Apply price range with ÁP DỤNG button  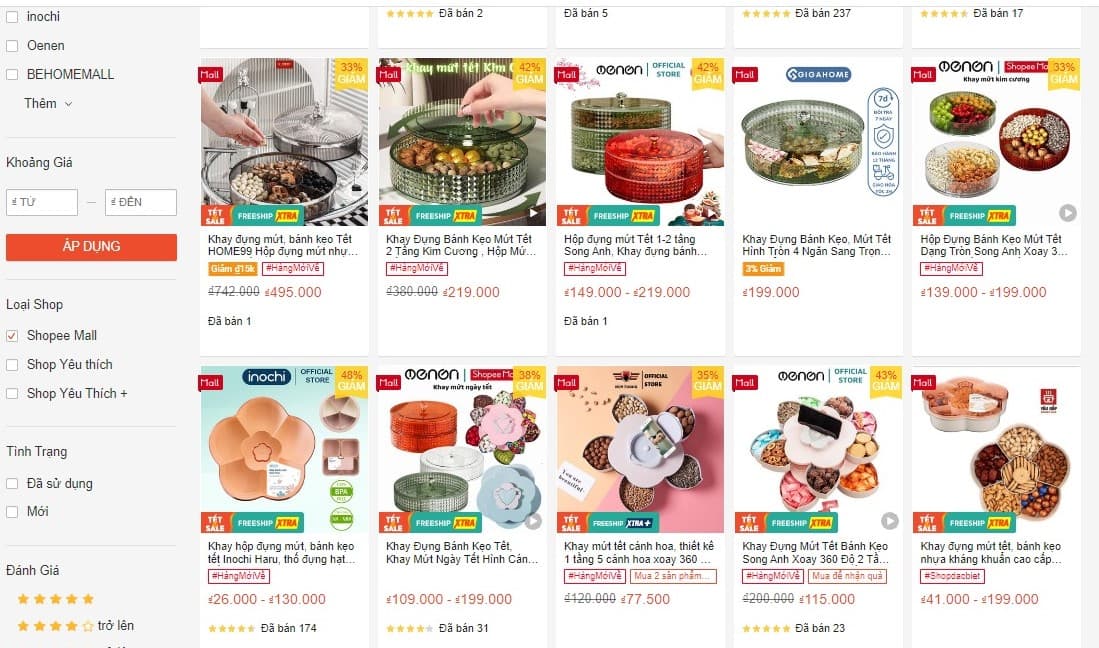(x=91, y=247)
